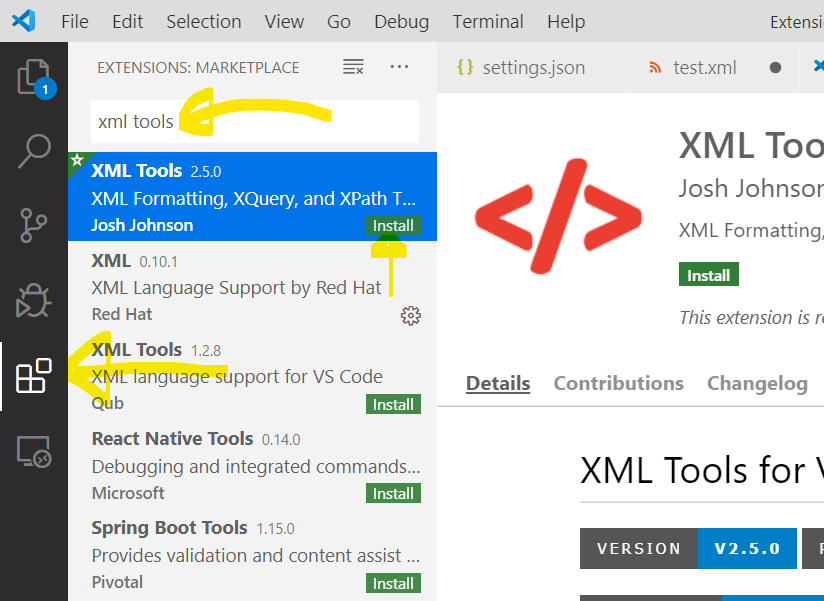Click the manage gear for Red Hat XML
824x601 pixels.
coord(410,316)
